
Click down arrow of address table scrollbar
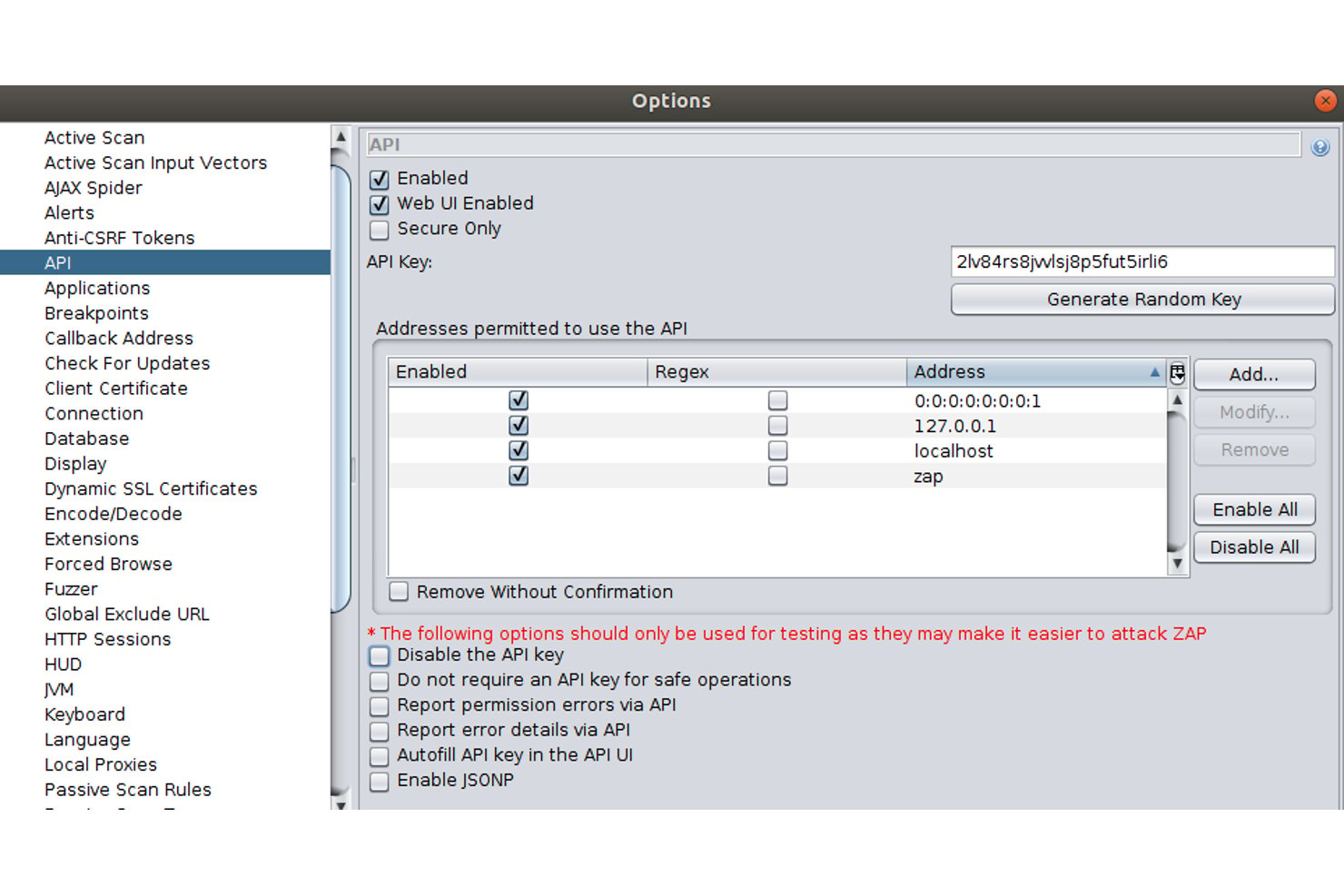point(1178,564)
